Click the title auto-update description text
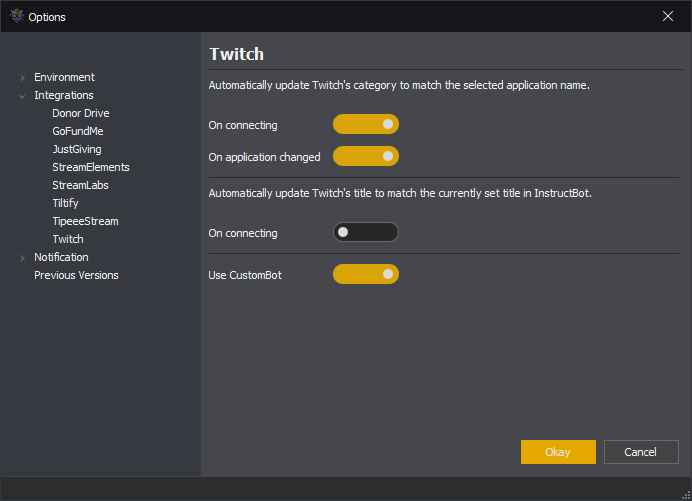Screen dimensions: 692x501 (400, 193)
